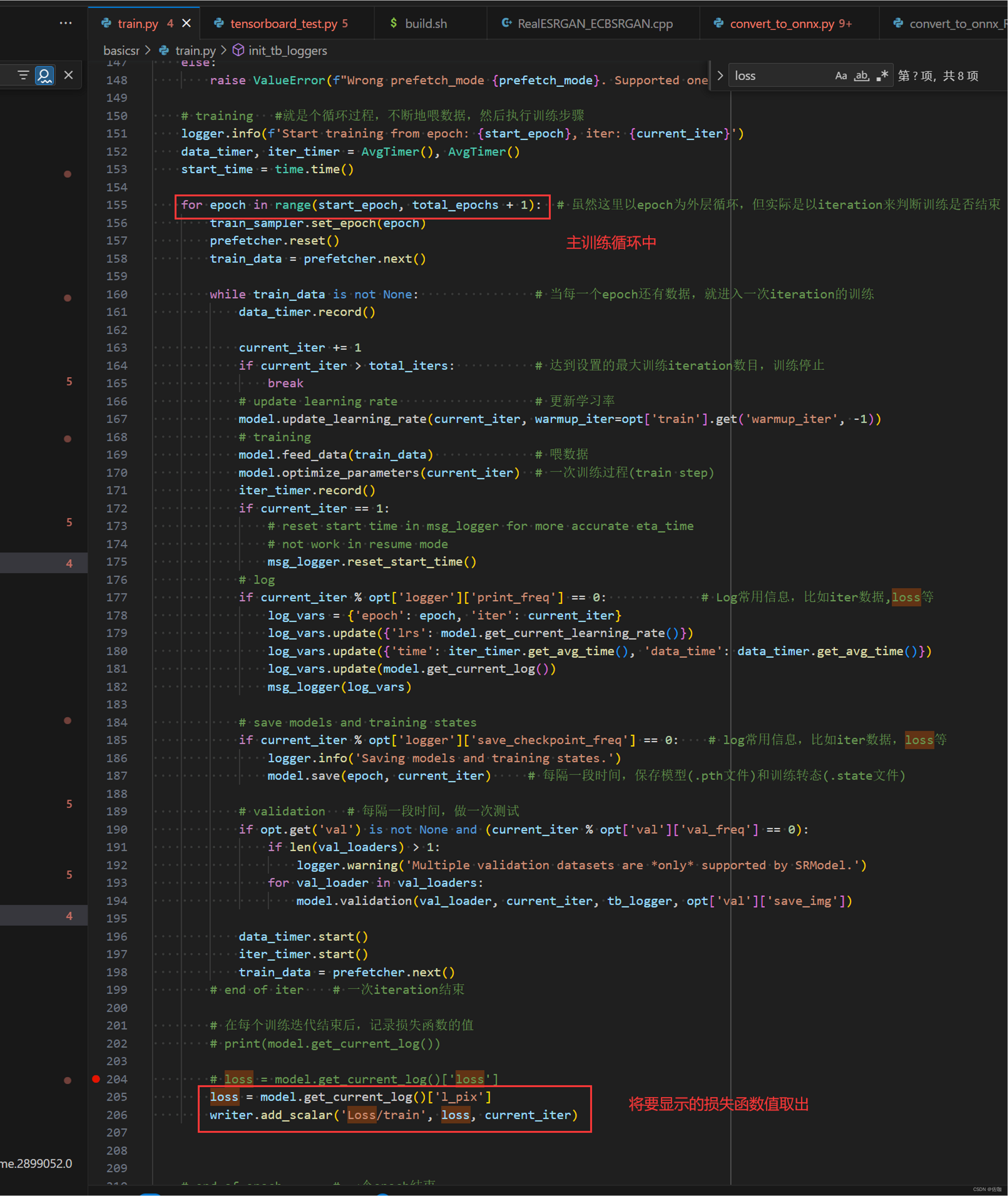Click the red breakpoint at line 204
Image resolution: width=1008 pixels, height=1196 pixels.
click(x=96, y=1079)
